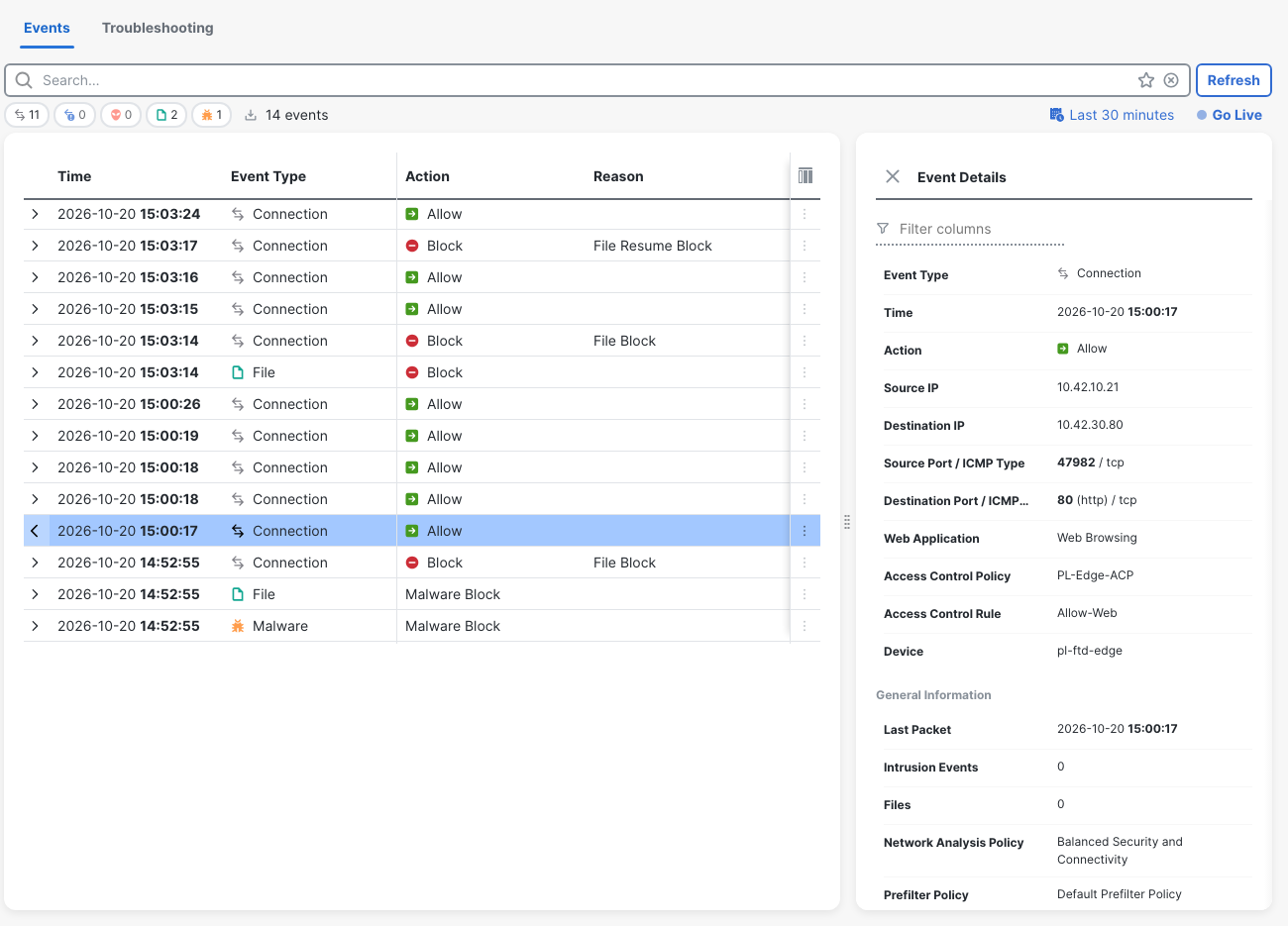The height and width of the screenshot is (926, 1288).
Task: Click the Event Type column header
Action: (268, 176)
